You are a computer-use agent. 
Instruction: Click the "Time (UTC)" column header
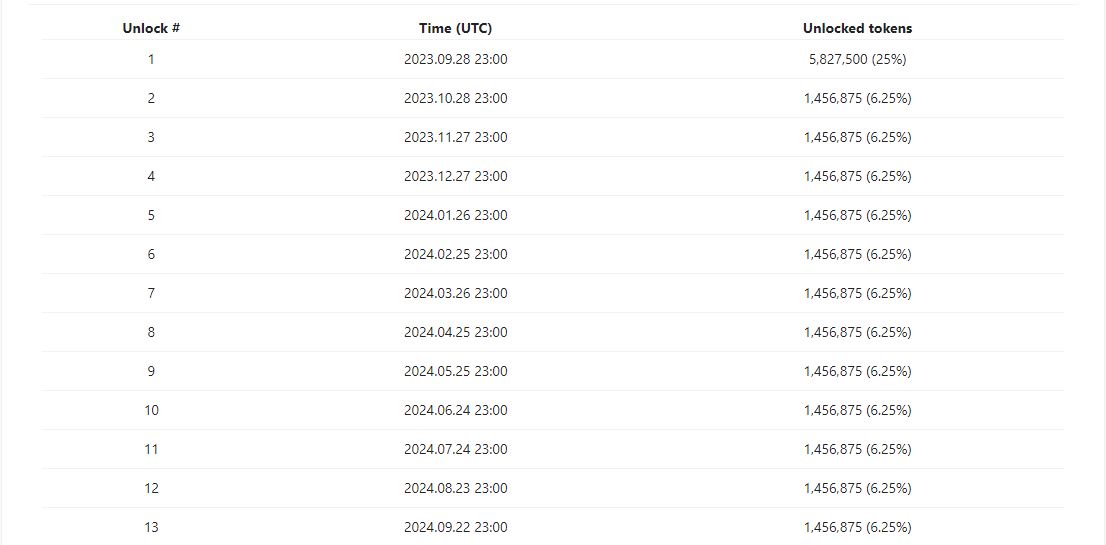pos(456,28)
